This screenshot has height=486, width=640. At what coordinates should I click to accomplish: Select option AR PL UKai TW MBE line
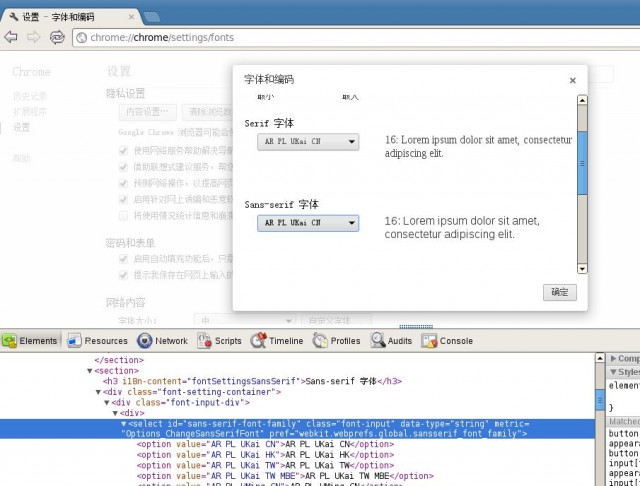tap(285, 476)
